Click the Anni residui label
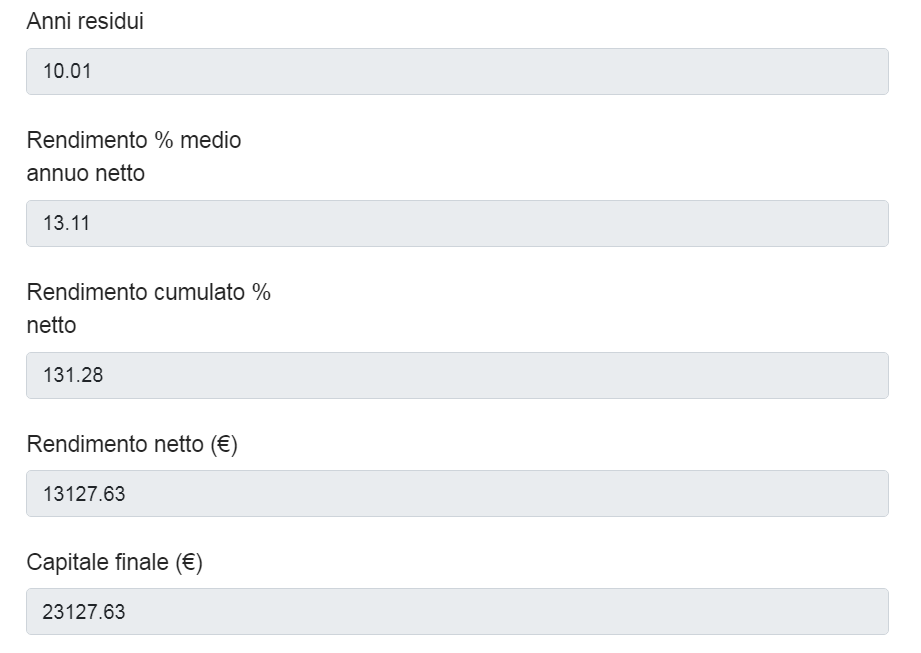Viewport: 921px width, 653px height. 85,21
